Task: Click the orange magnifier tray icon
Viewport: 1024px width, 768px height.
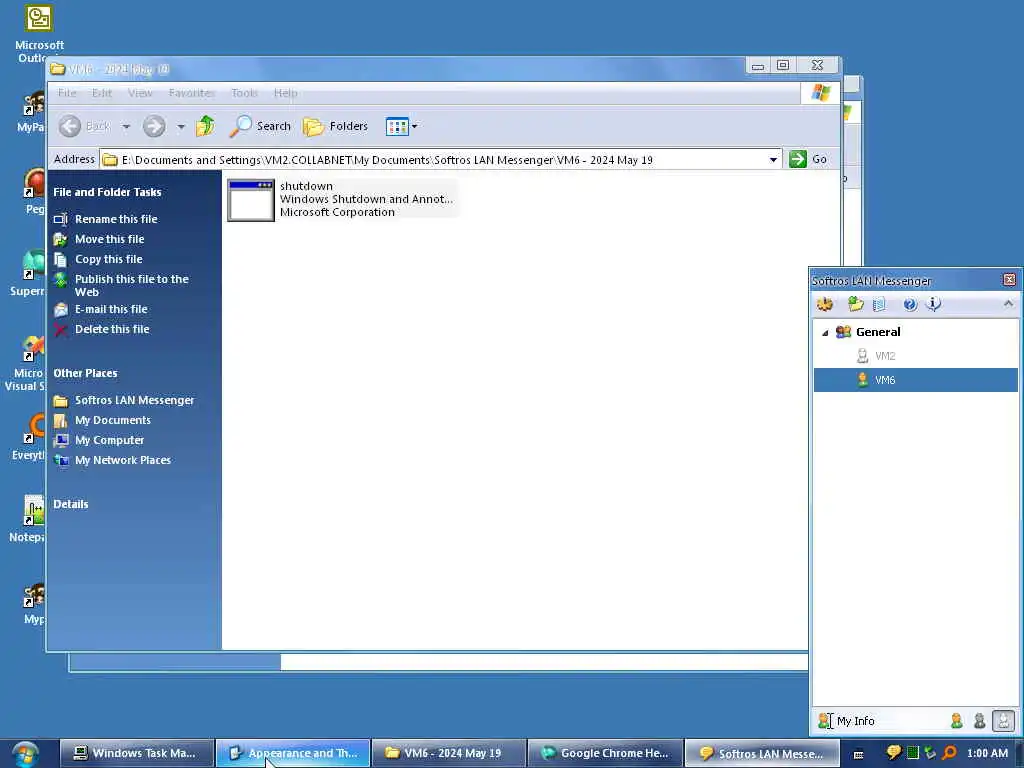Action: click(950, 753)
